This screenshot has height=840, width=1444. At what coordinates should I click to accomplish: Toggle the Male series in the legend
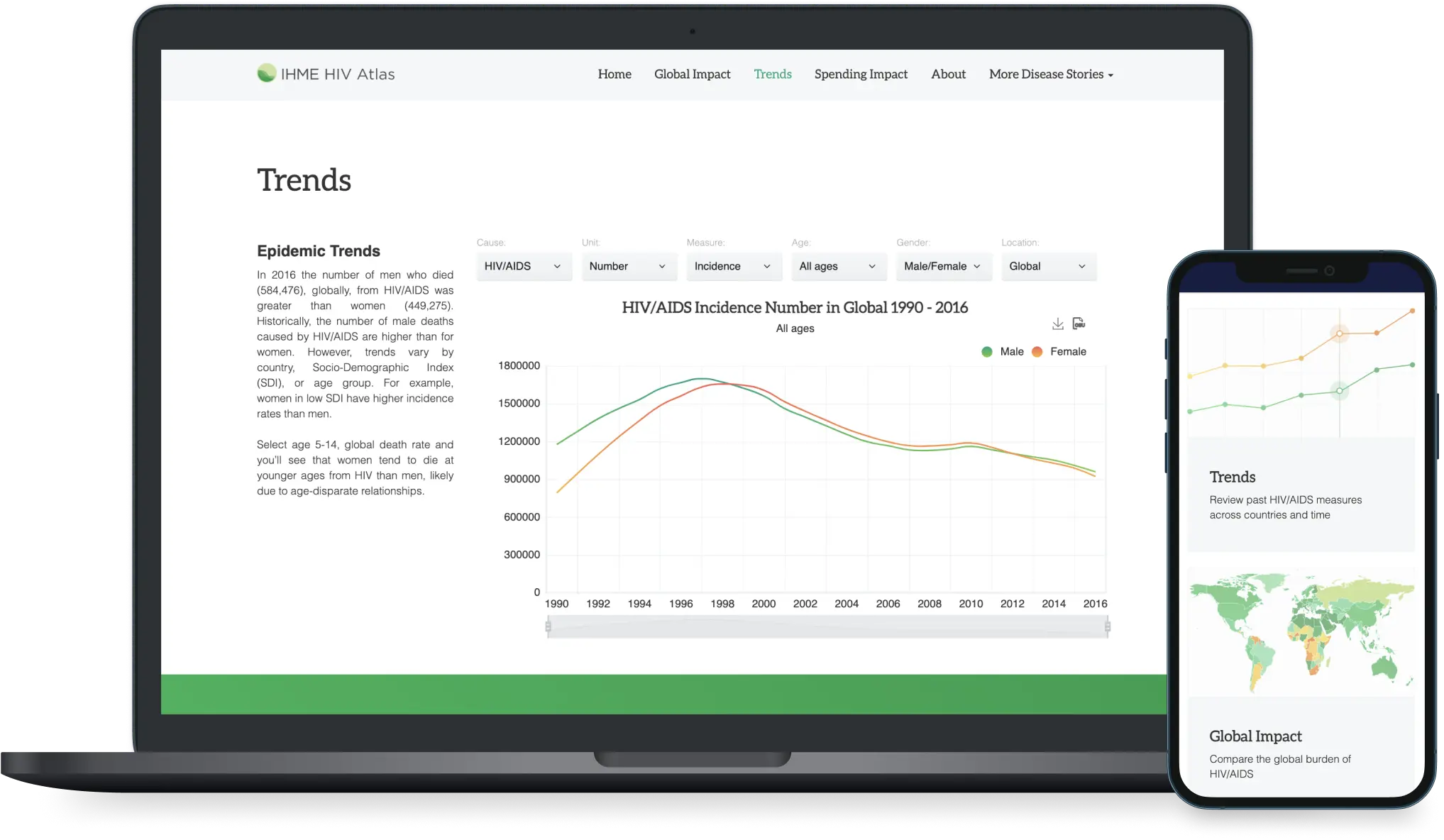[1003, 352]
